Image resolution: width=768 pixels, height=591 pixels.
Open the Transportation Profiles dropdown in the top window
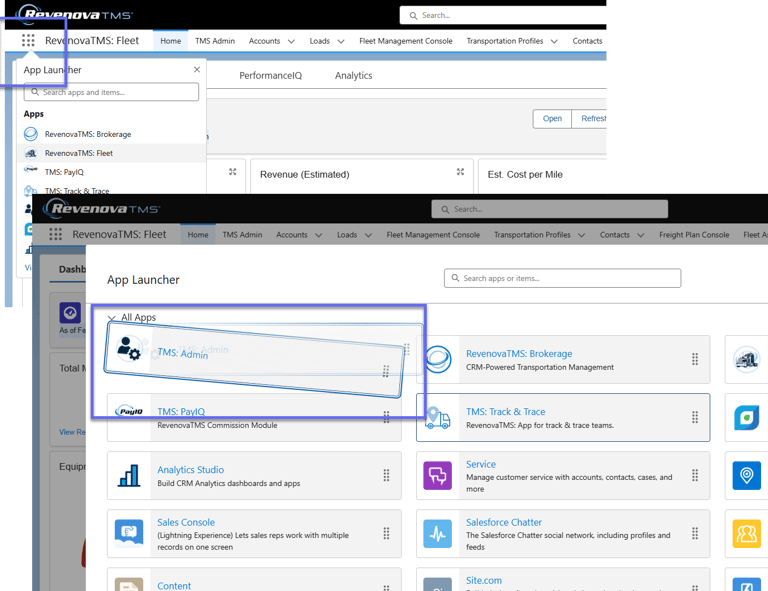click(x=554, y=41)
